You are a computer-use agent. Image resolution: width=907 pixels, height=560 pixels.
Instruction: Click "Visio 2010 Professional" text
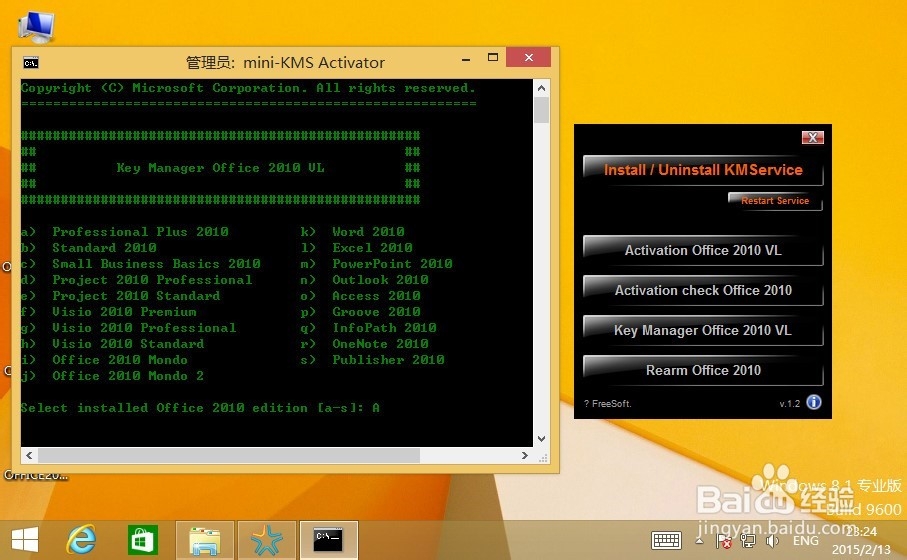[144, 327]
